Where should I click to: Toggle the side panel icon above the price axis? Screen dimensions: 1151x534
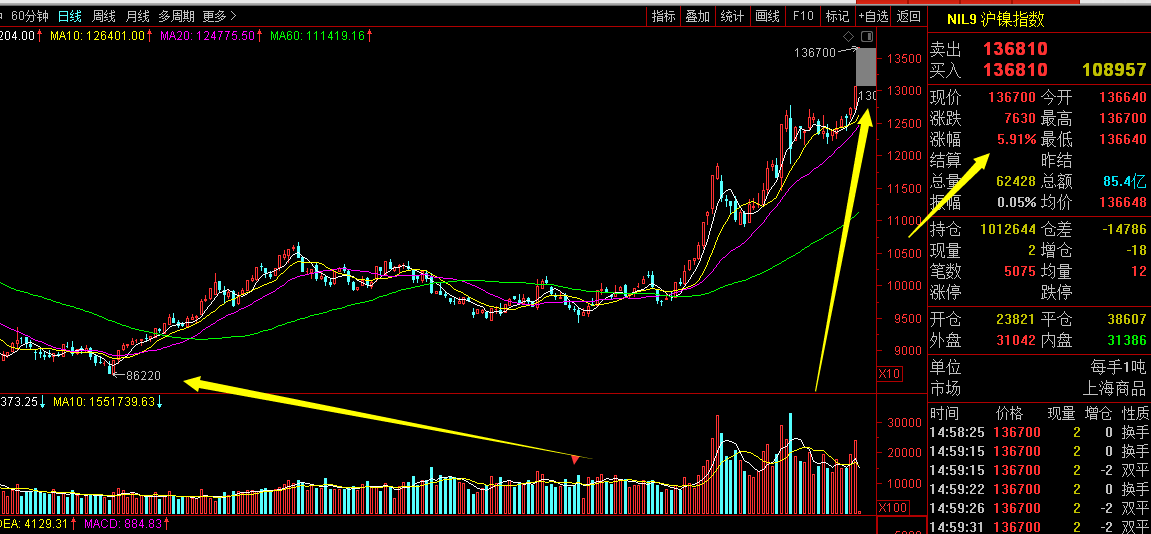(866, 36)
